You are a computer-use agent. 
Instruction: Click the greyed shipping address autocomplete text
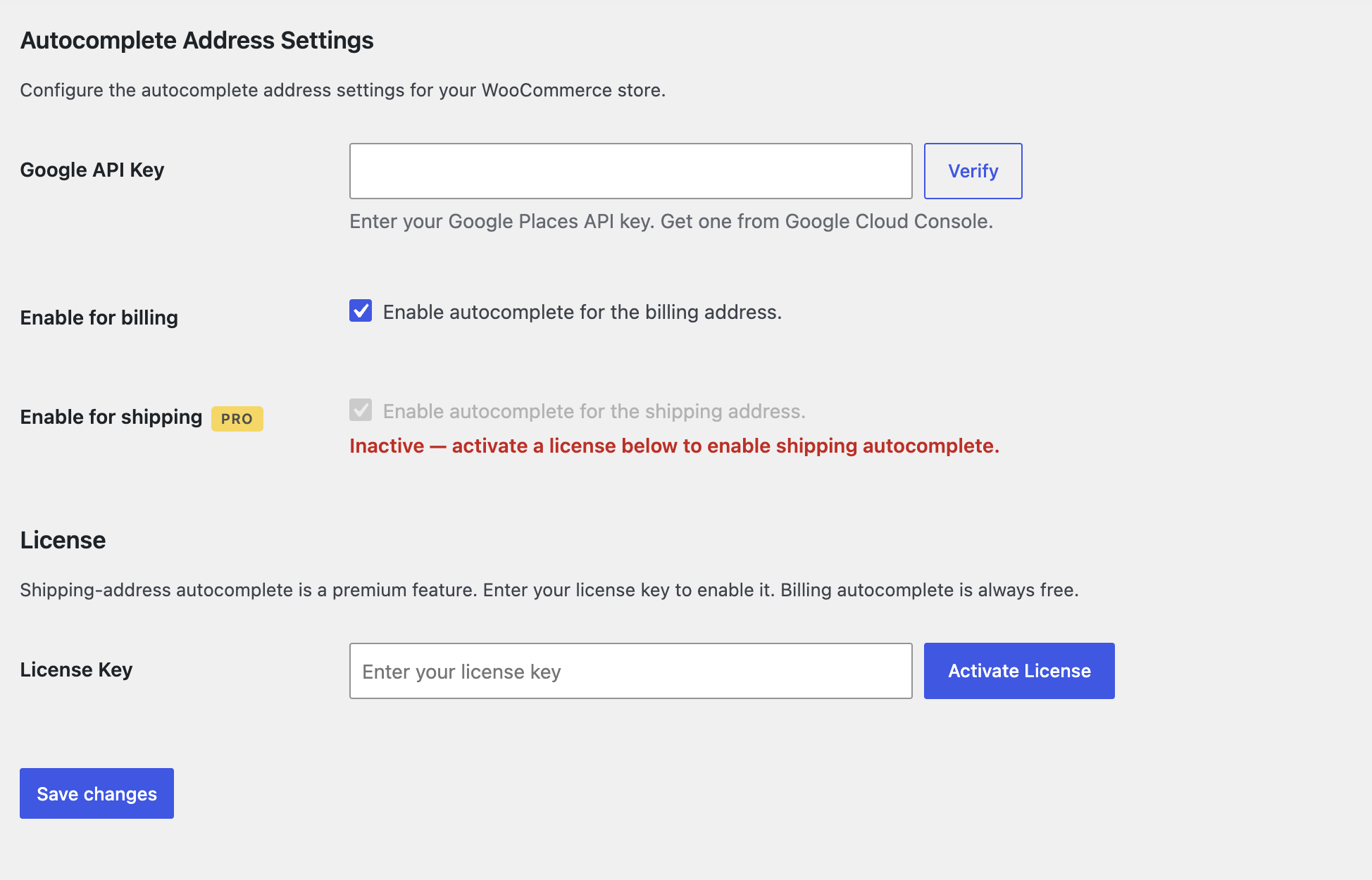point(594,411)
